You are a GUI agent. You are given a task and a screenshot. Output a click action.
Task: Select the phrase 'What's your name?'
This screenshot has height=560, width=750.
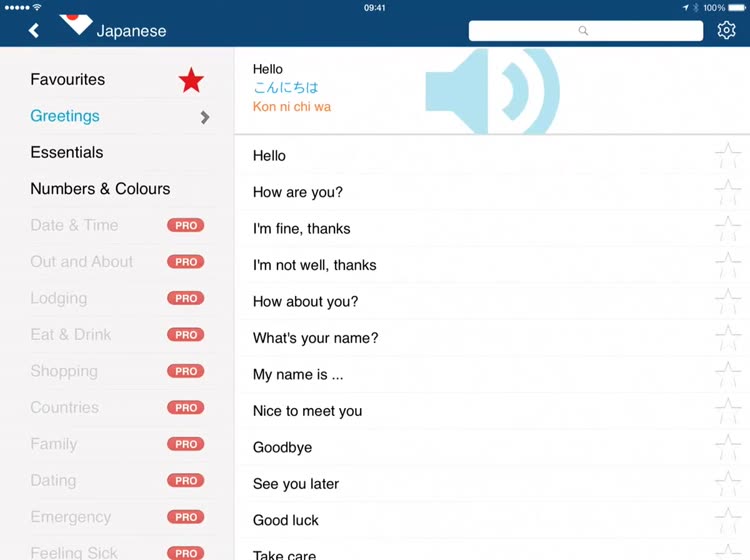pos(492,338)
